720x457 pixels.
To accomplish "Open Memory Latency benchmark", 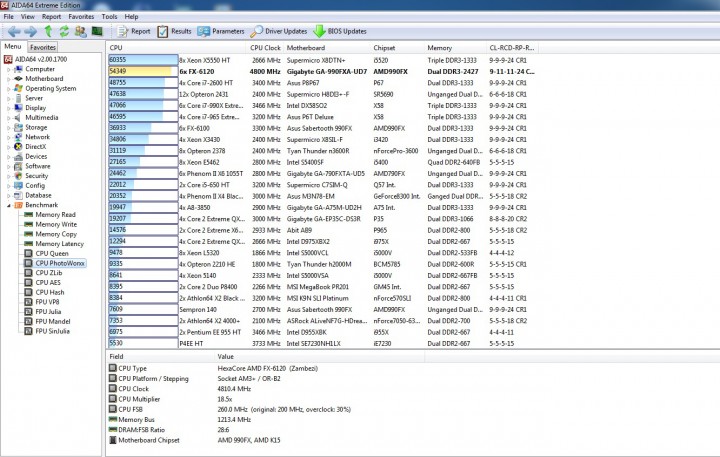I will 59,244.
